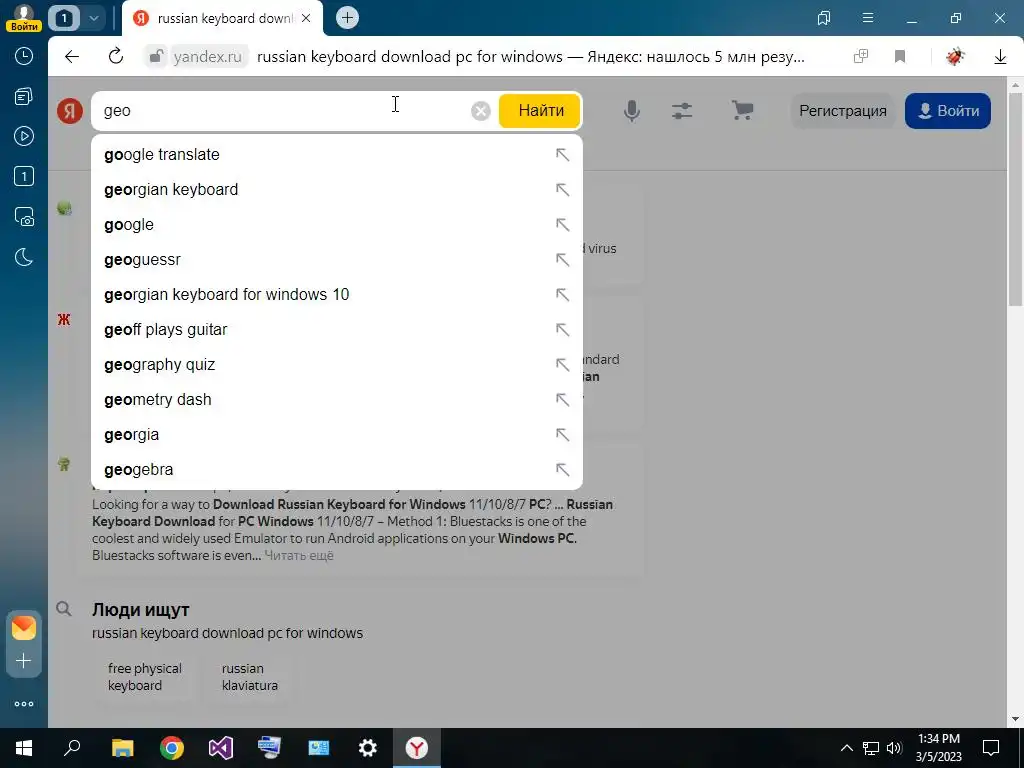Screen dimensions: 1024x768
Task: Open the browser bookmarks panel icon
Action: click(x=824, y=18)
